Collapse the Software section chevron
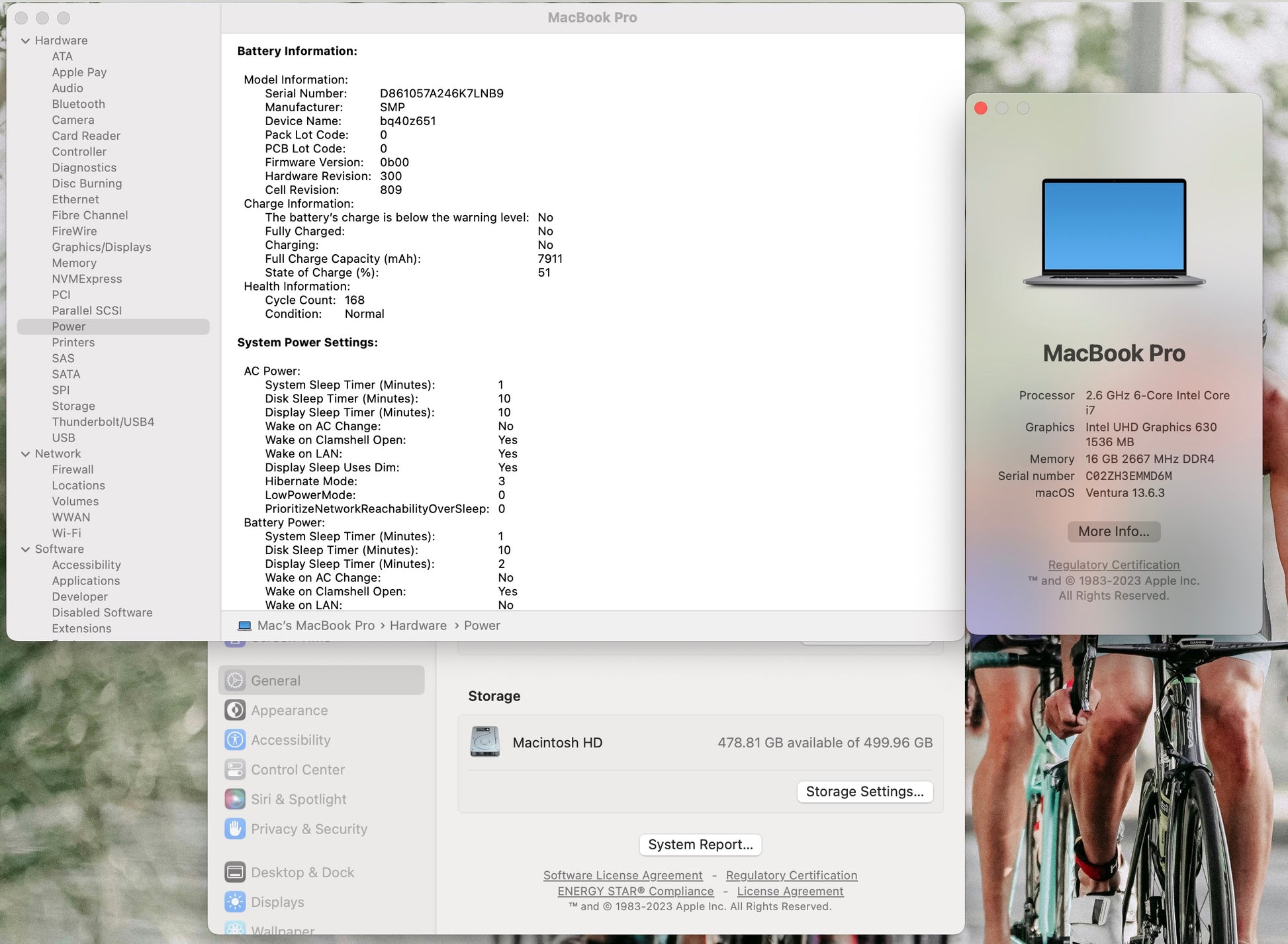The height and width of the screenshot is (944, 1288). pyautogui.click(x=26, y=549)
